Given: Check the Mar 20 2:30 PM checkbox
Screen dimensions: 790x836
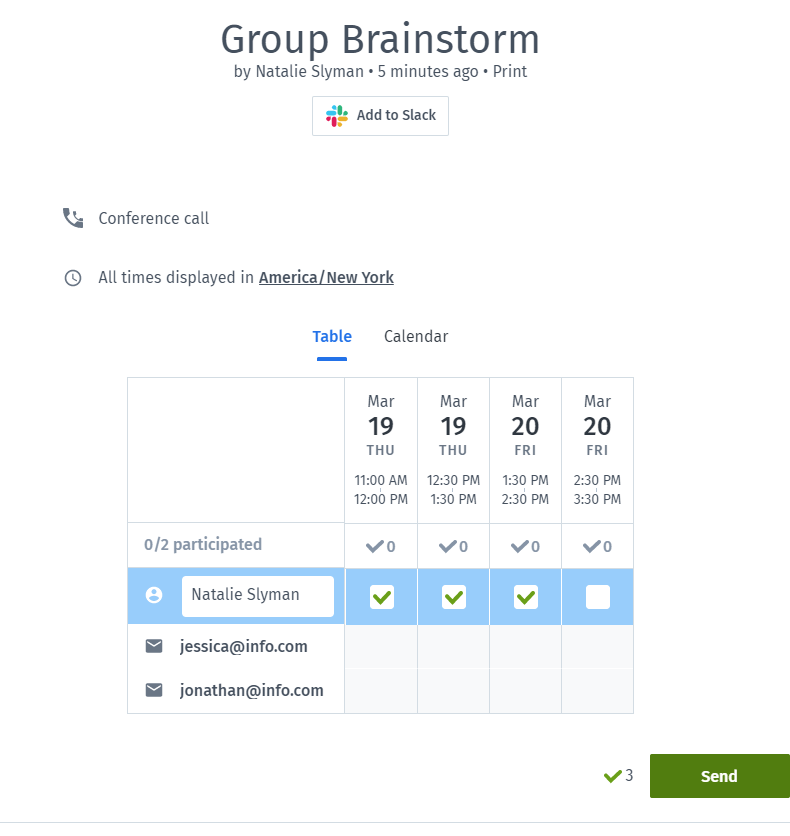Looking at the screenshot, I should (598, 597).
